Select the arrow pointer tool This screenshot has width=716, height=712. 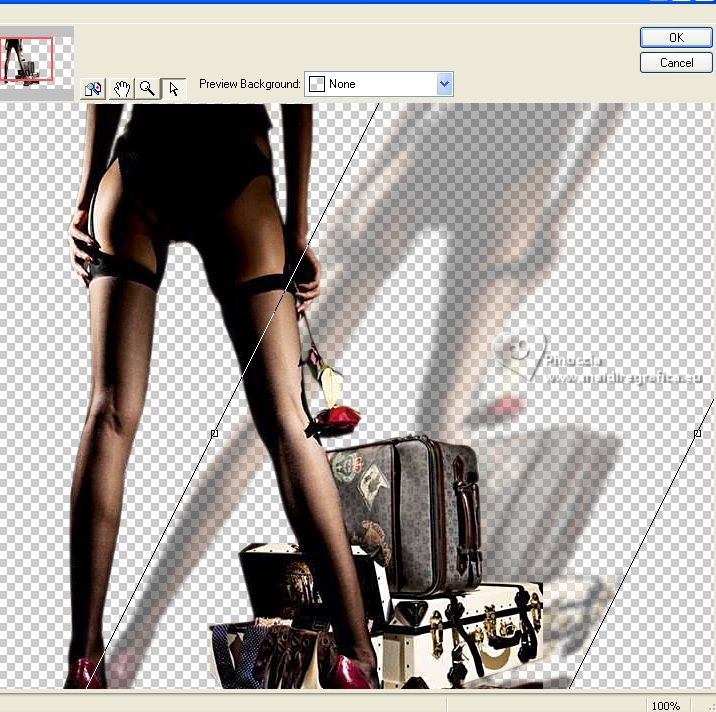[x=174, y=88]
